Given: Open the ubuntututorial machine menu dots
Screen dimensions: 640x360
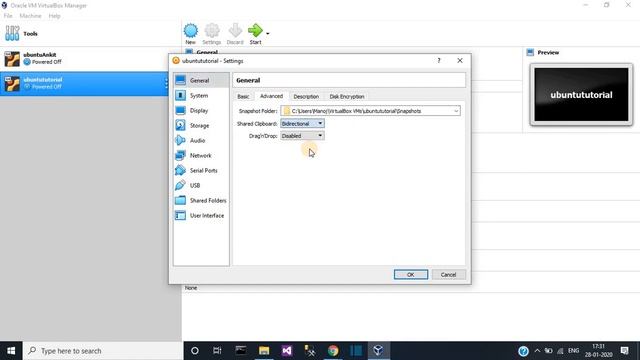Looking at the screenshot, I should point(166,83).
